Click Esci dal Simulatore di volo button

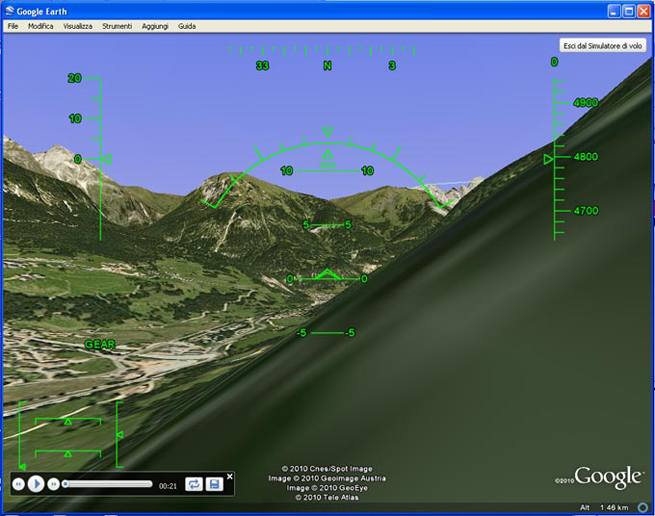(x=602, y=46)
